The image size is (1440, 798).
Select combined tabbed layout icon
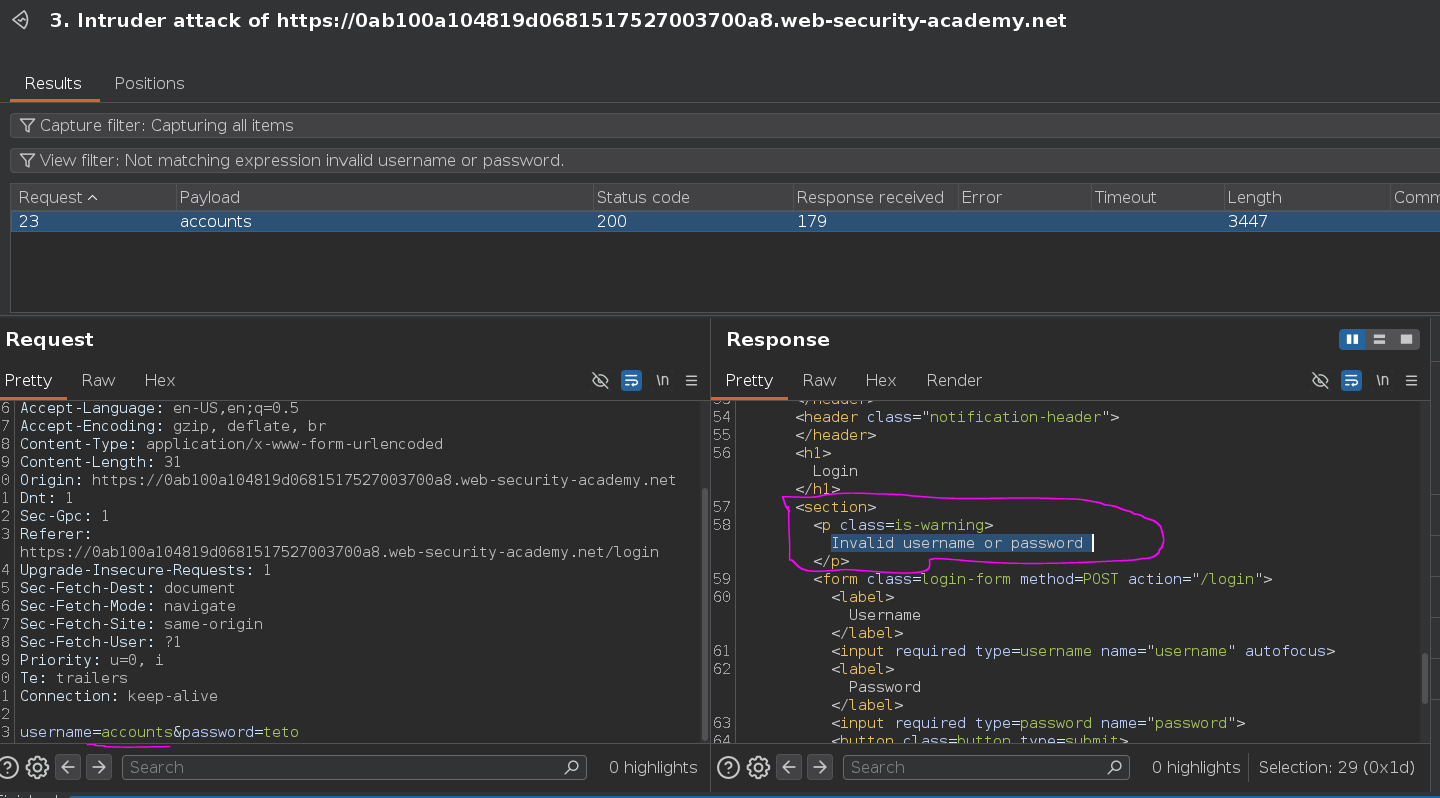click(1407, 339)
